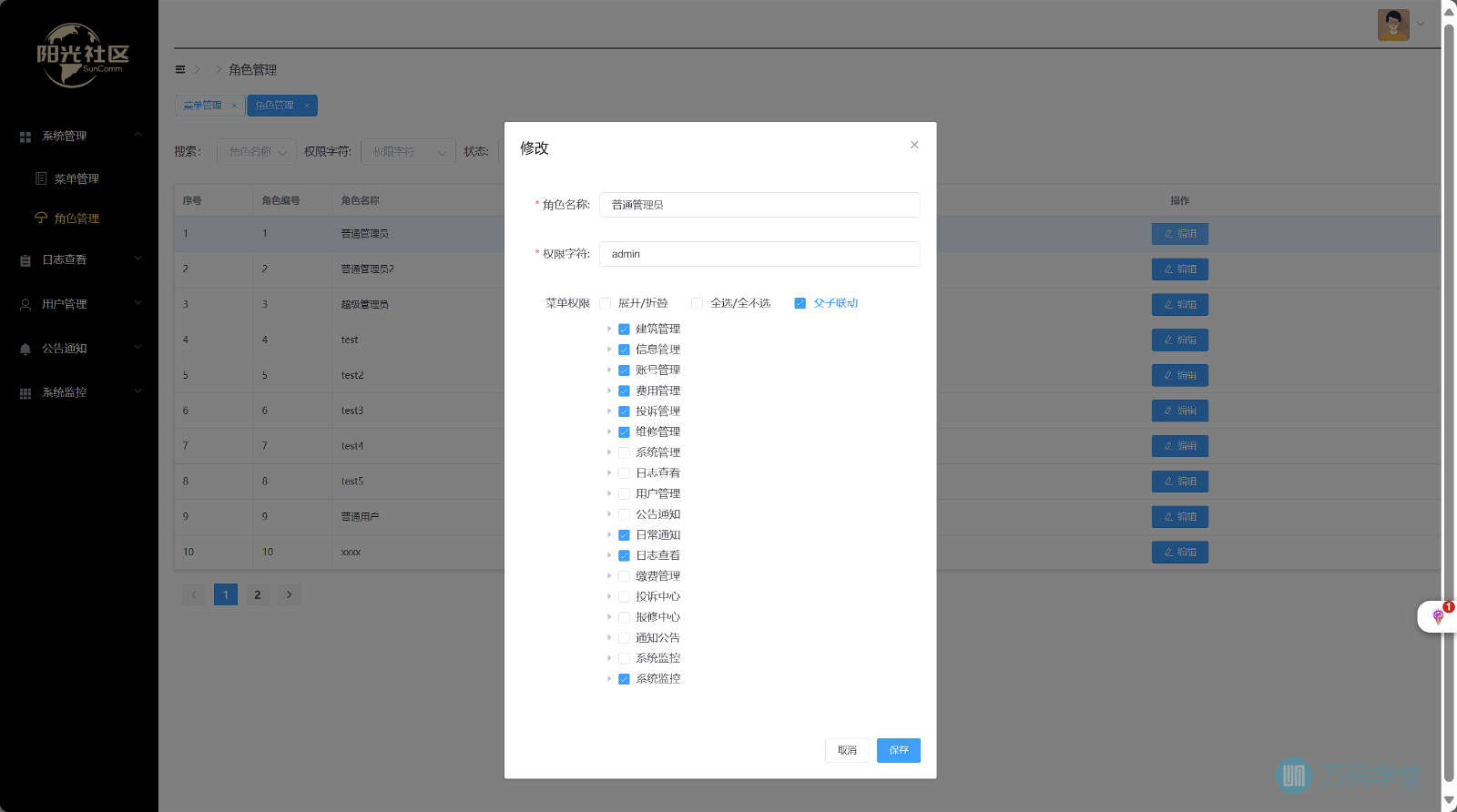Screen dimensions: 1457x812
Task: Click the 用户管理 person icon in sidebar
Action: coord(25,305)
